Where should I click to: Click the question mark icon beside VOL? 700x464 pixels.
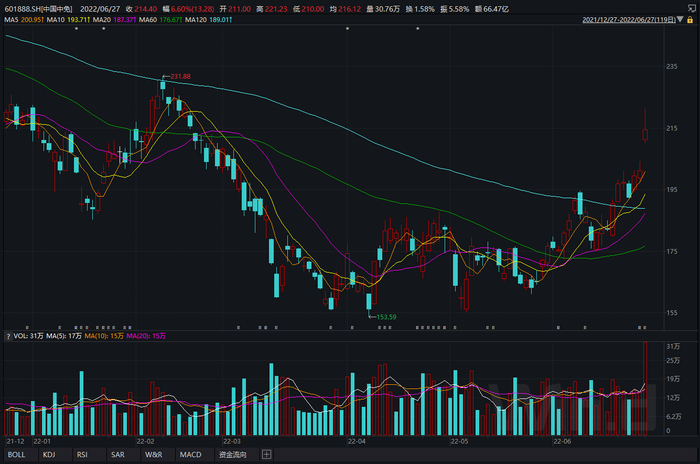[x=8, y=335]
